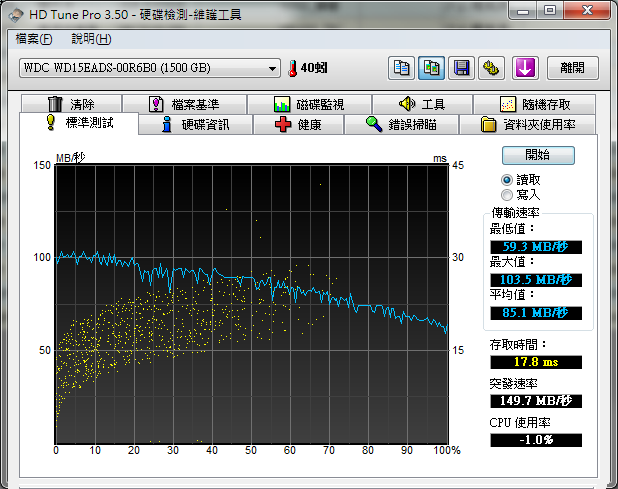Select the 讀取 read radio button
This screenshot has width=618, height=489.
[506, 180]
